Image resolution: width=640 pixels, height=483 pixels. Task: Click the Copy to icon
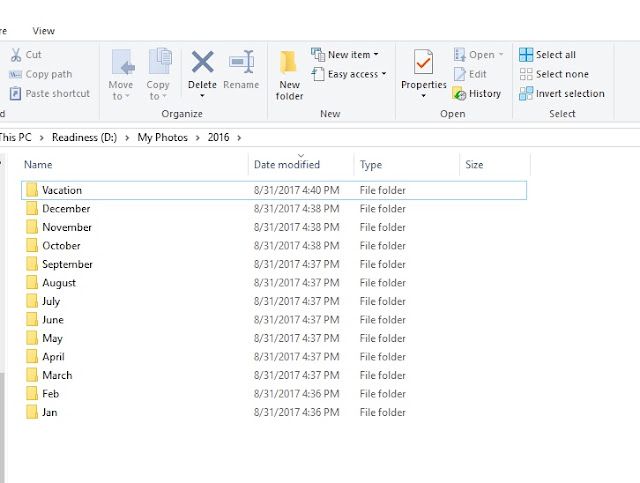point(160,61)
